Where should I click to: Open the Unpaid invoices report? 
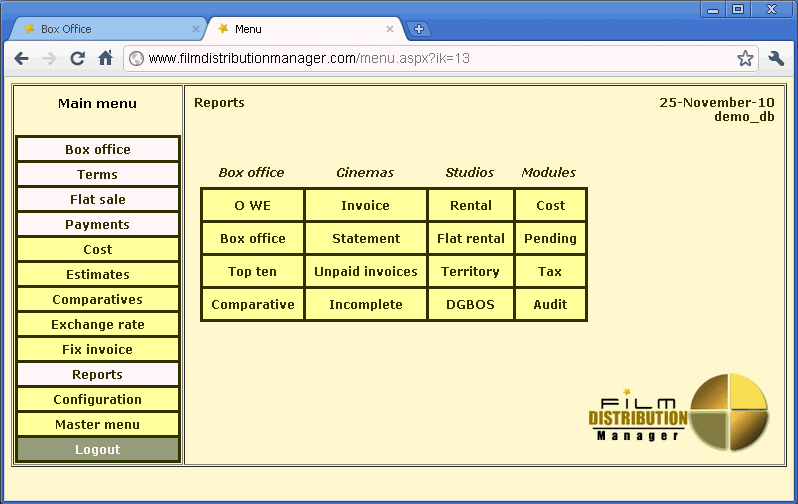click(365, 272)
